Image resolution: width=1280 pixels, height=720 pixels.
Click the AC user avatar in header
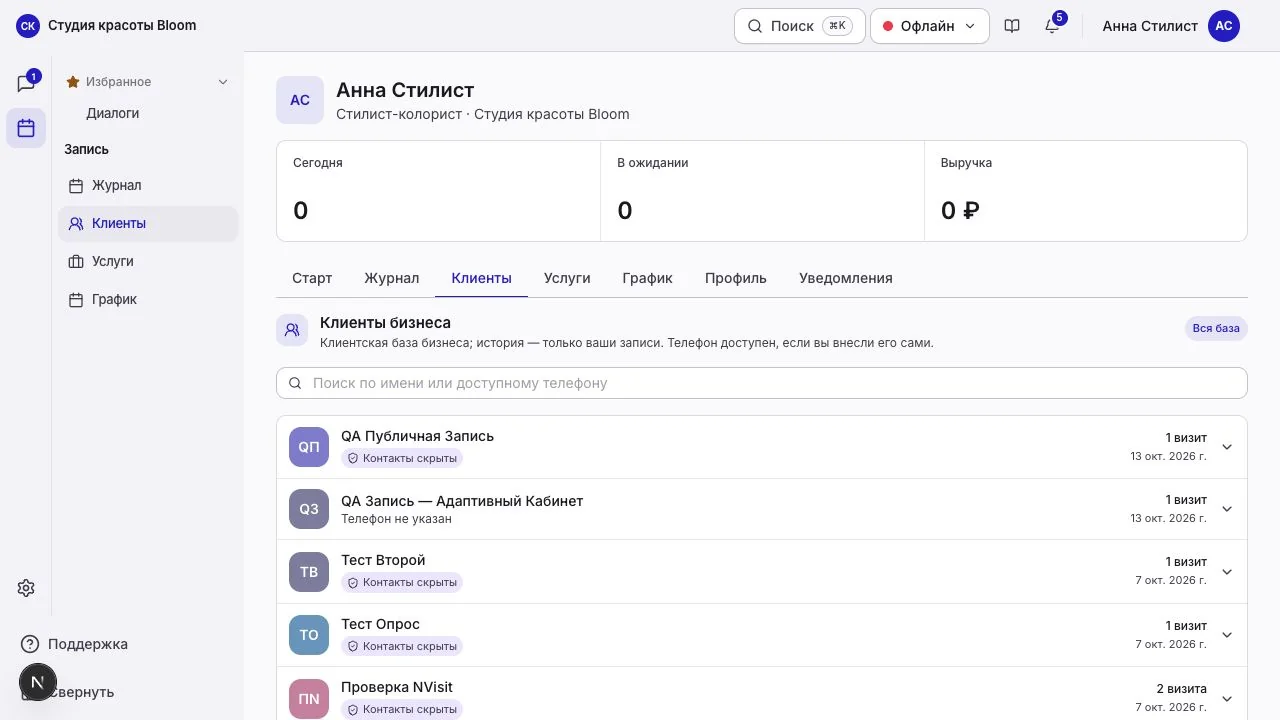tap(1224, 26)
